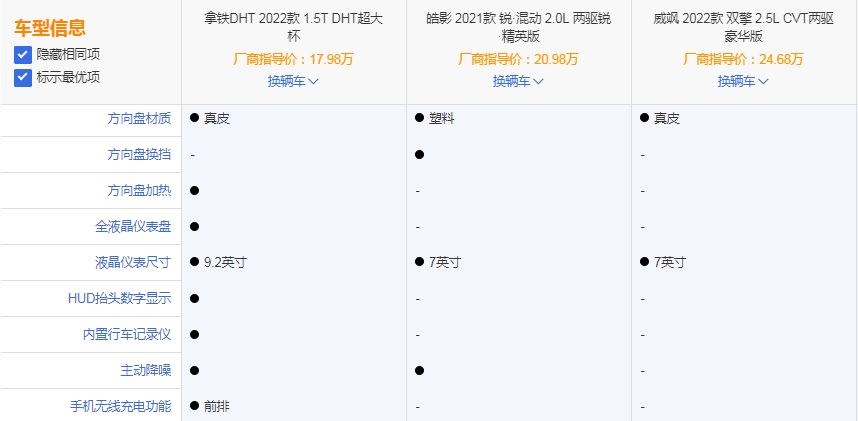Select the 全液晶仪表盘 row label
858x421 pixels.
pos(133,226)
